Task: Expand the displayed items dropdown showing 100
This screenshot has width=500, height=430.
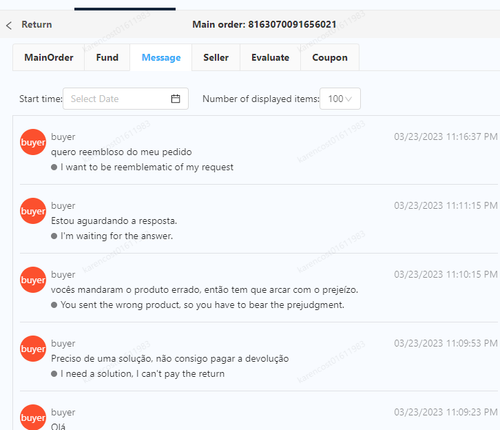Action: [340, 99]
